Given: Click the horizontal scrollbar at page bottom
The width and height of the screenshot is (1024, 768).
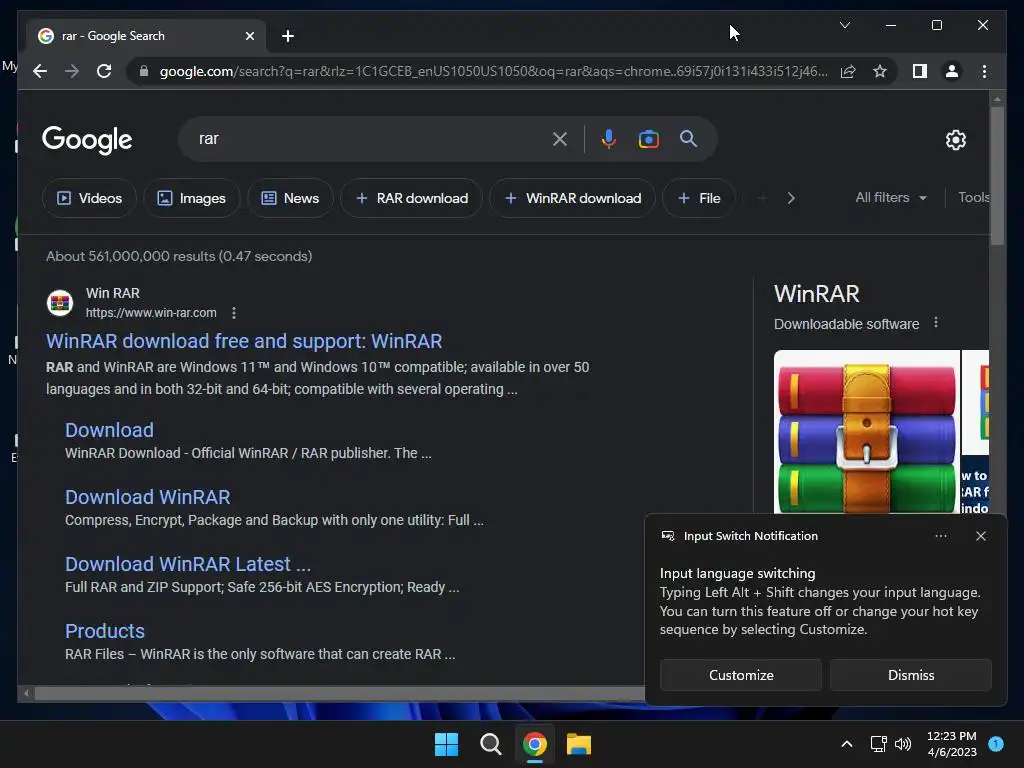Looking at the screenshot, I should pyautogui.click(x=340, y=693).
